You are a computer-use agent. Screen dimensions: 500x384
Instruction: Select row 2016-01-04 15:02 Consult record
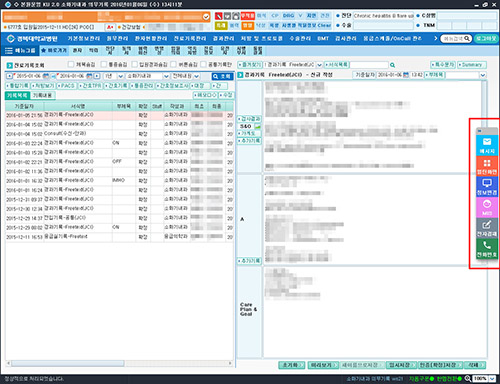tap(119, 134)
